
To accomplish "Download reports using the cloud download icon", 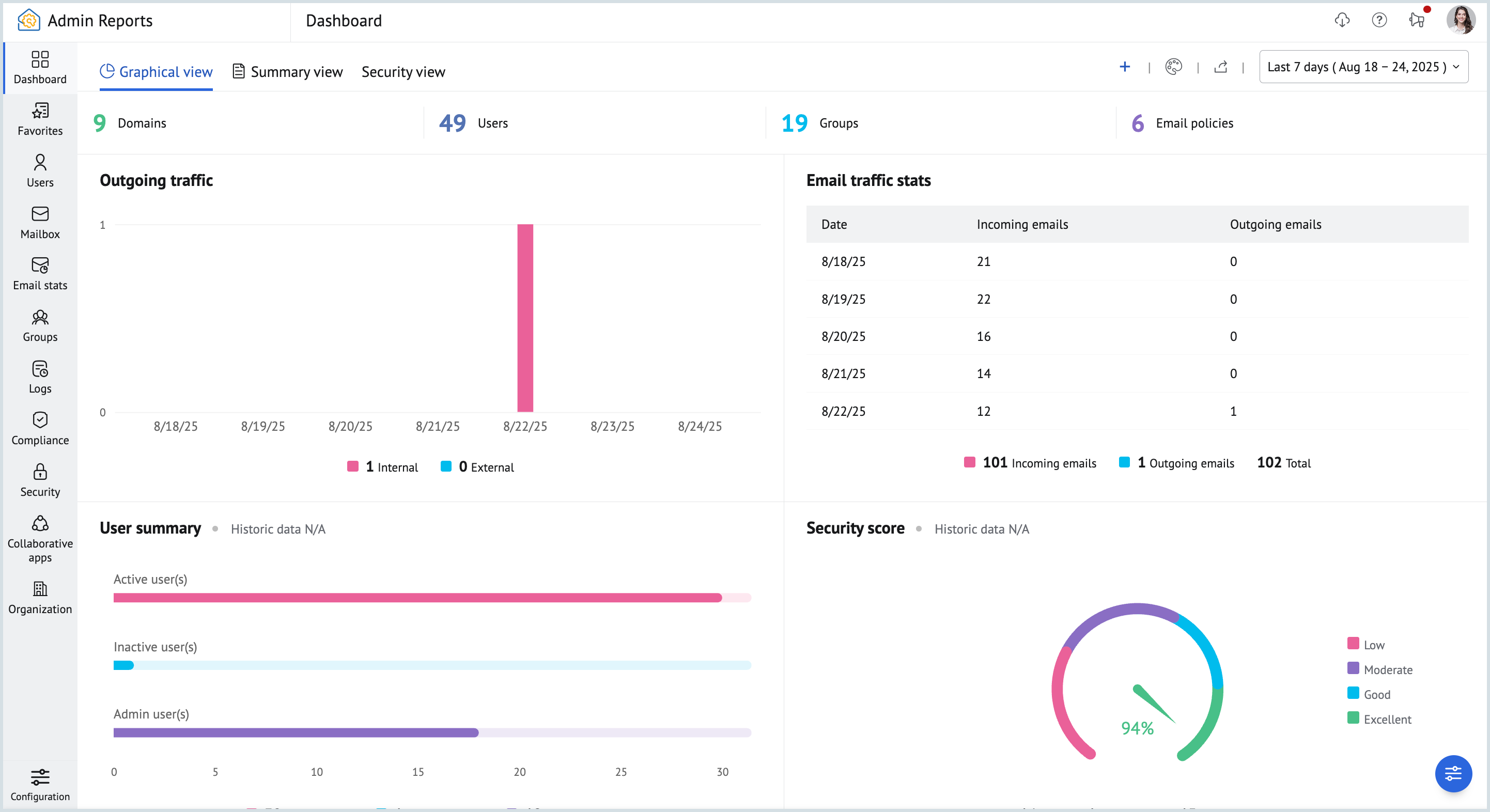I will click(1342, 20).
